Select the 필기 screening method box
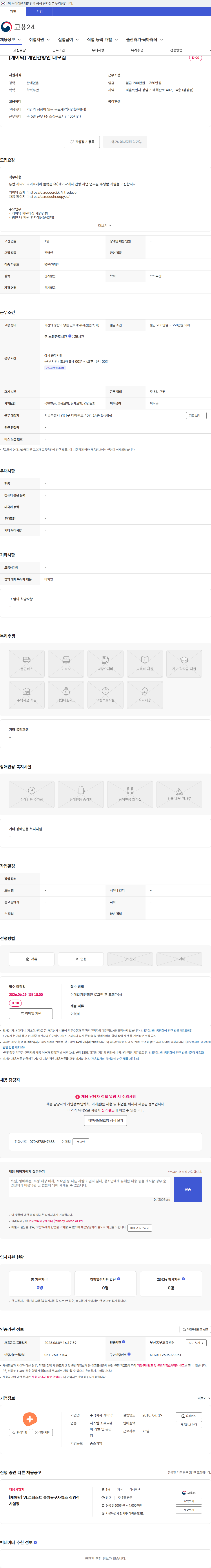 [130, 959]
